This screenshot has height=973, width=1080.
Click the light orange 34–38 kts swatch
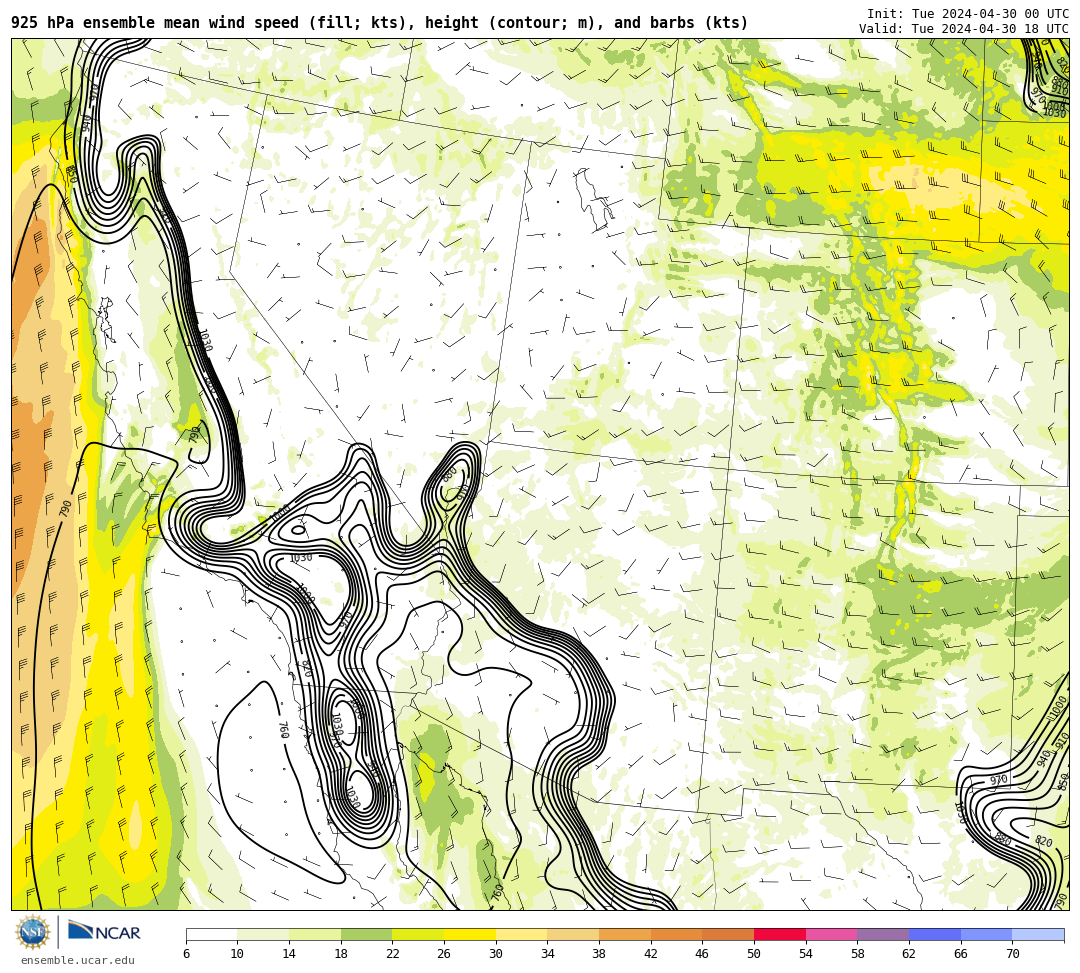click(x=573, y=934)
